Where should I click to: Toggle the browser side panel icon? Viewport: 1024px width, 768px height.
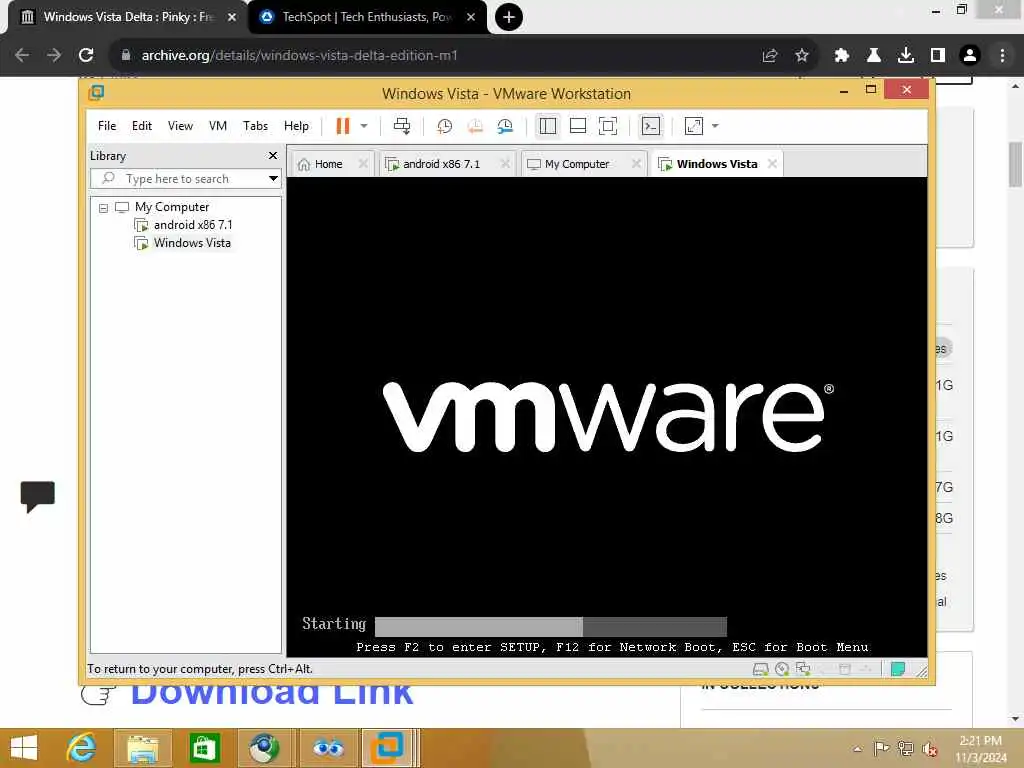(938, 56)
